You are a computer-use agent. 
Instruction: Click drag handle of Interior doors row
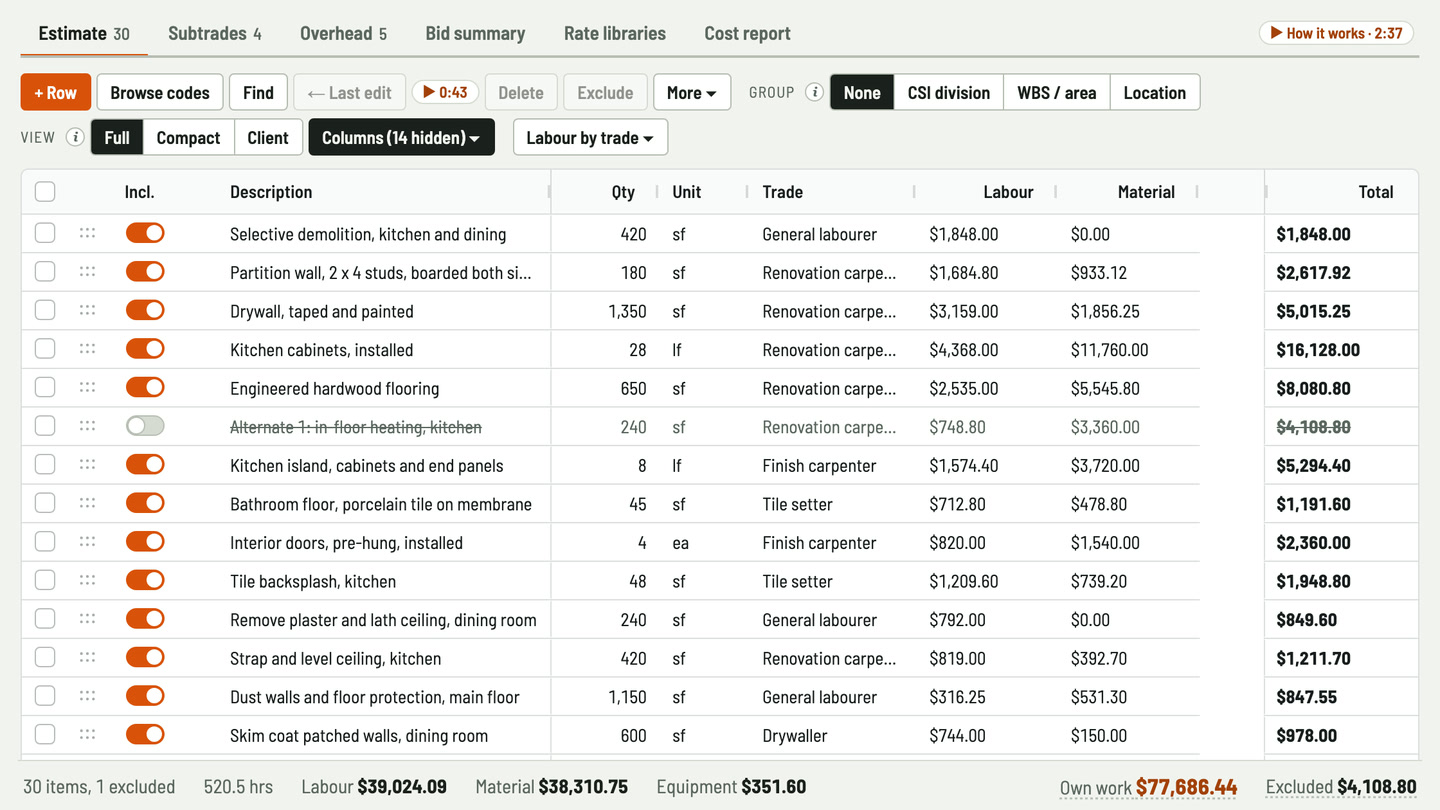click(87, 542)
